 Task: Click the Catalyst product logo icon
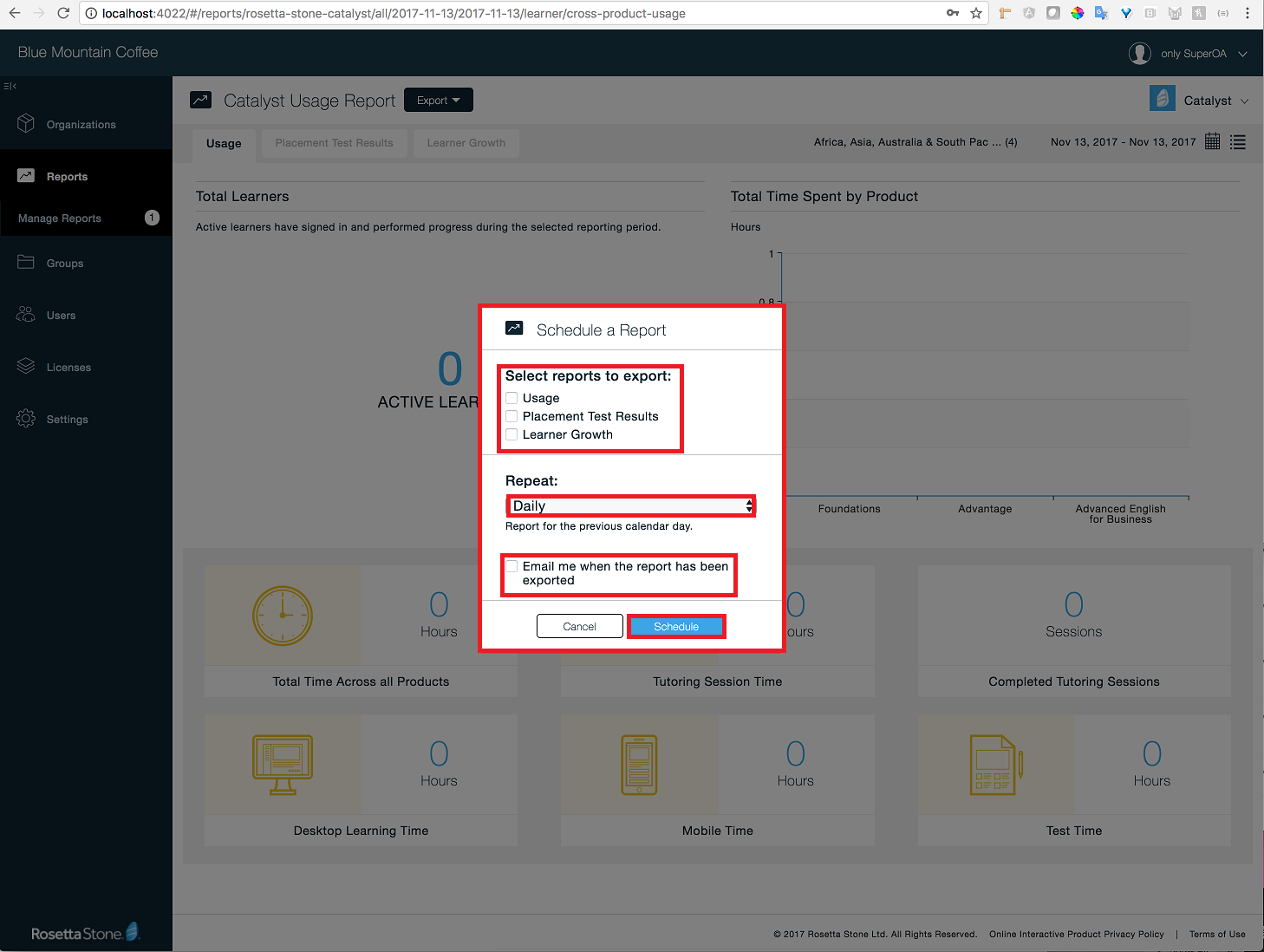click(1163, 99)
